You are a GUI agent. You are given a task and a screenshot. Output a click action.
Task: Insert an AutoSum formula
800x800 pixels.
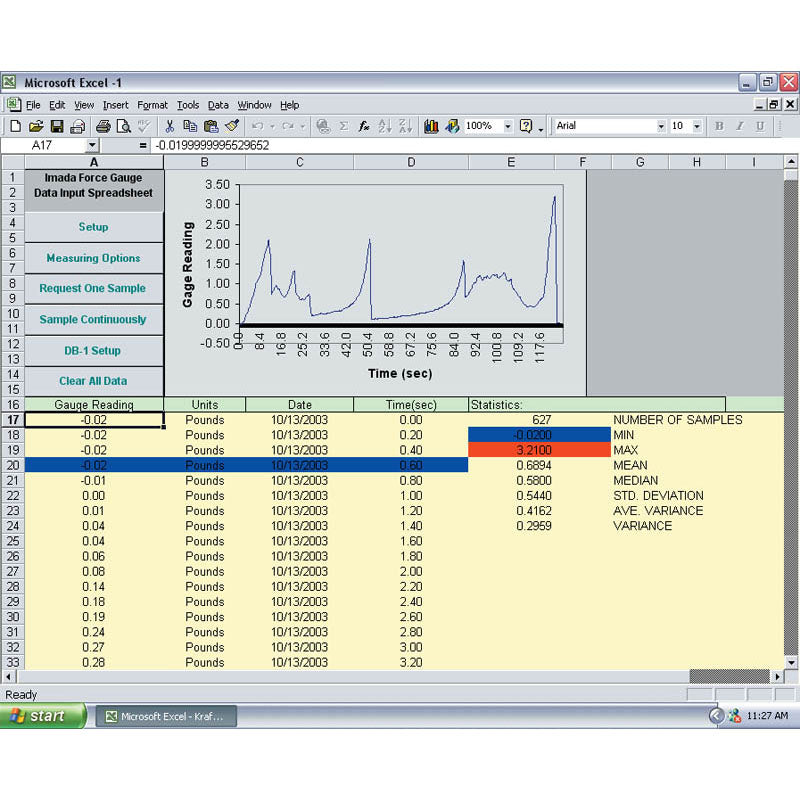[342, 126]
